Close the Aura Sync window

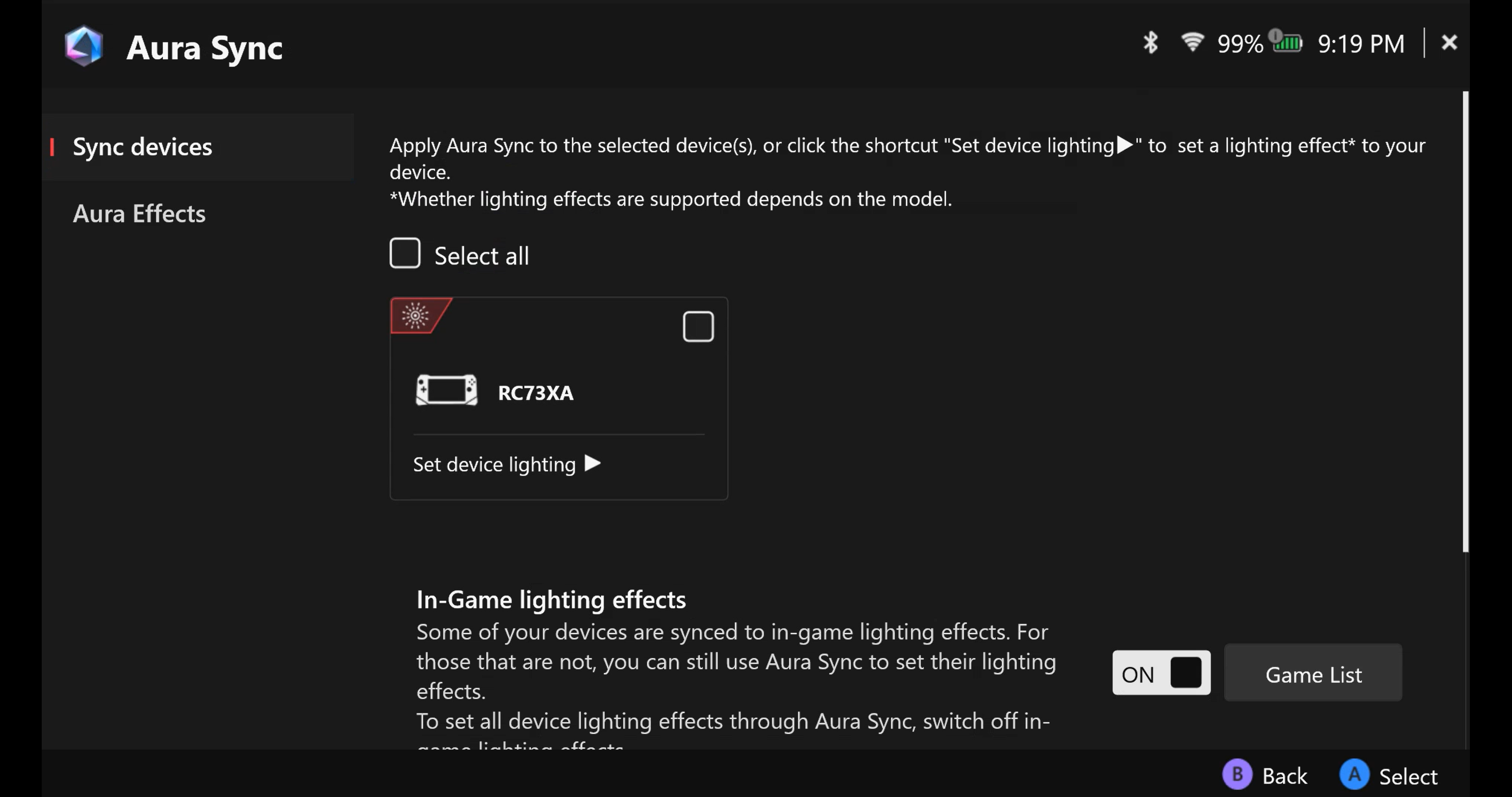click(1449, 42)
